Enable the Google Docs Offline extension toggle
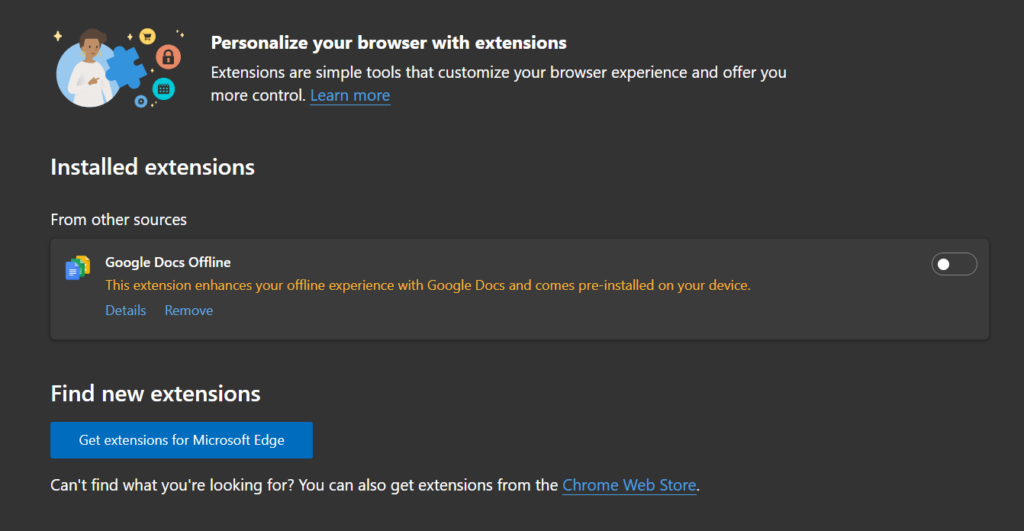 click(953, 264)
